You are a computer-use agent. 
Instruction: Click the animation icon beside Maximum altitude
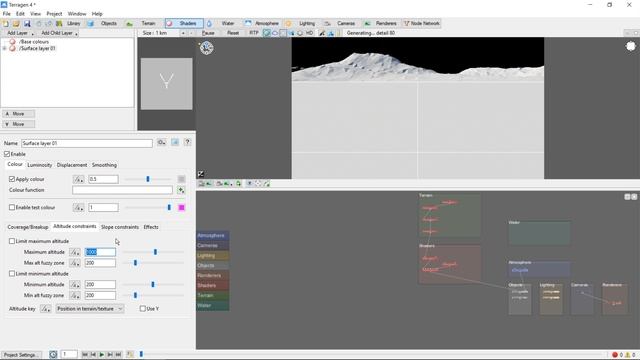coord(75,252)
